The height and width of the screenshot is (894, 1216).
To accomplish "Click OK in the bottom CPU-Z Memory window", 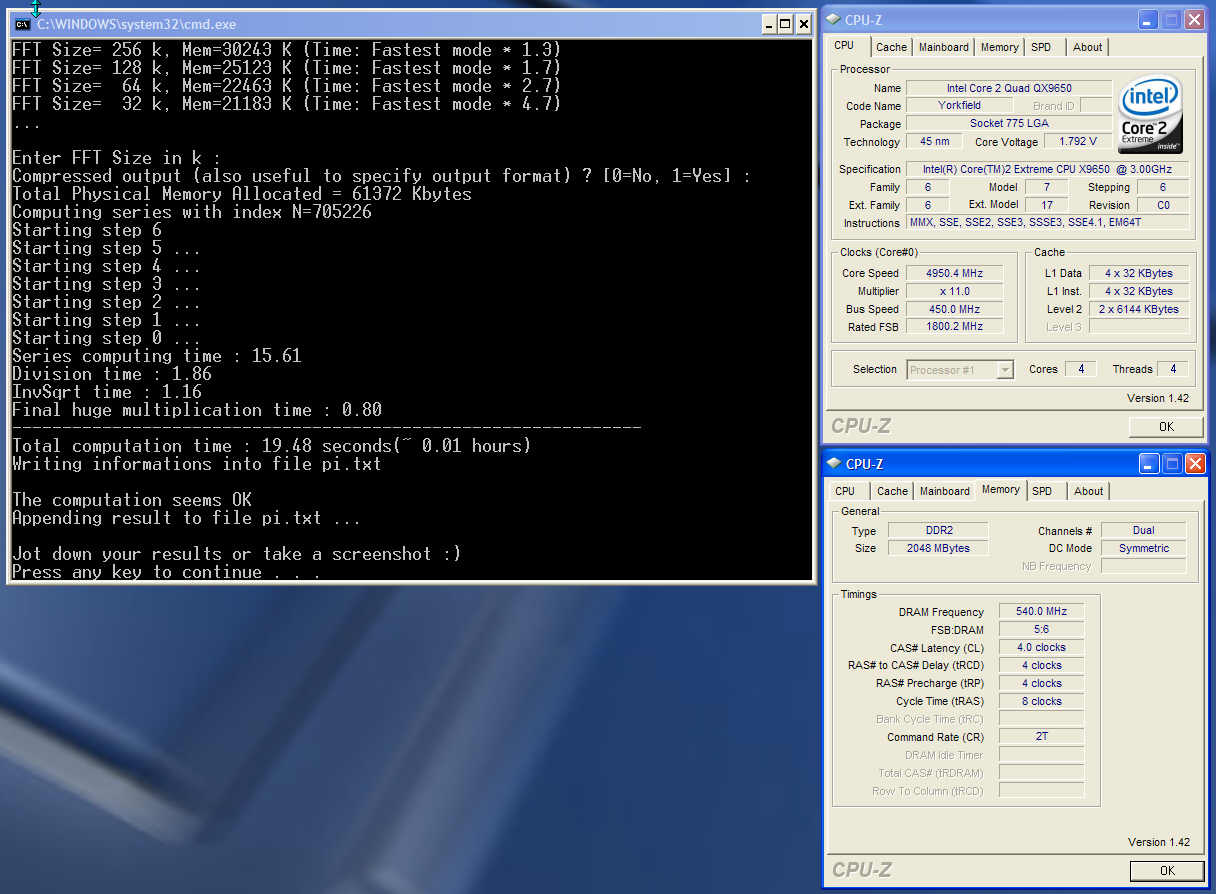I will tap(1166, 870).
